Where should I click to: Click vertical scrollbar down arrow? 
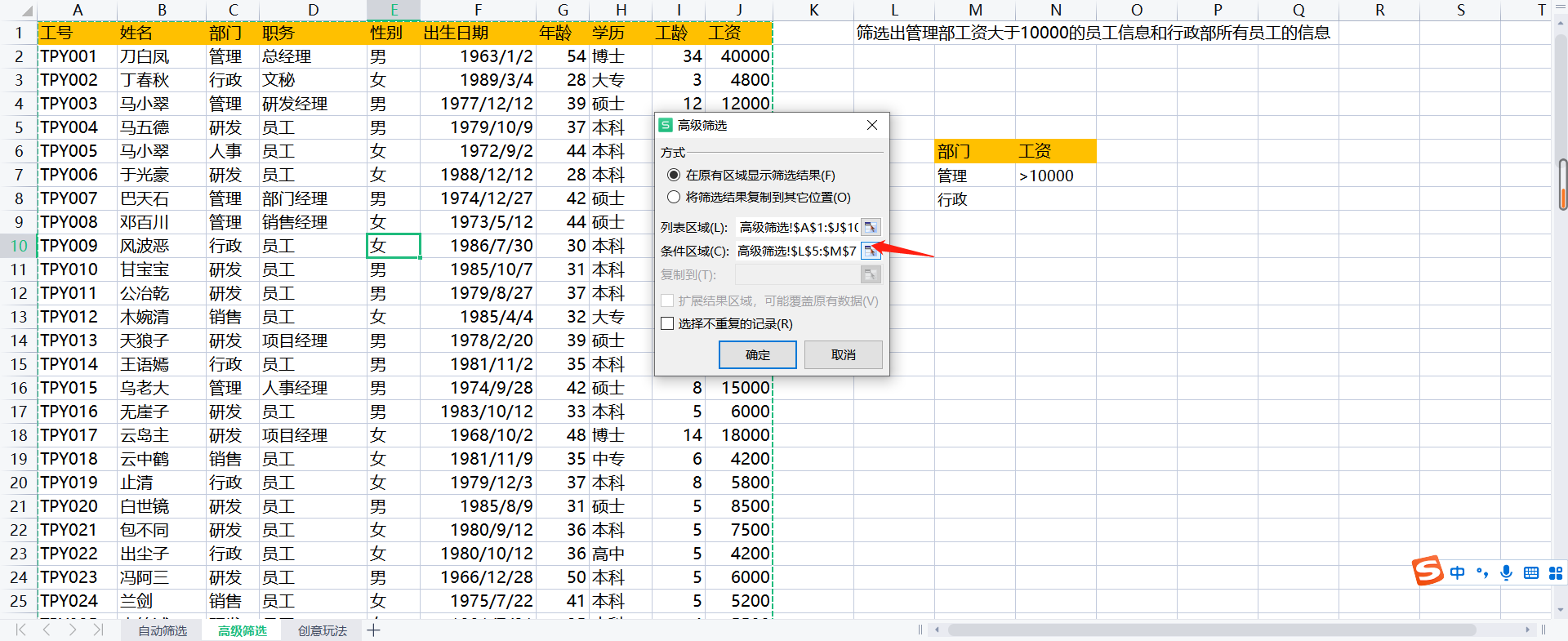tap(1561, 609)
